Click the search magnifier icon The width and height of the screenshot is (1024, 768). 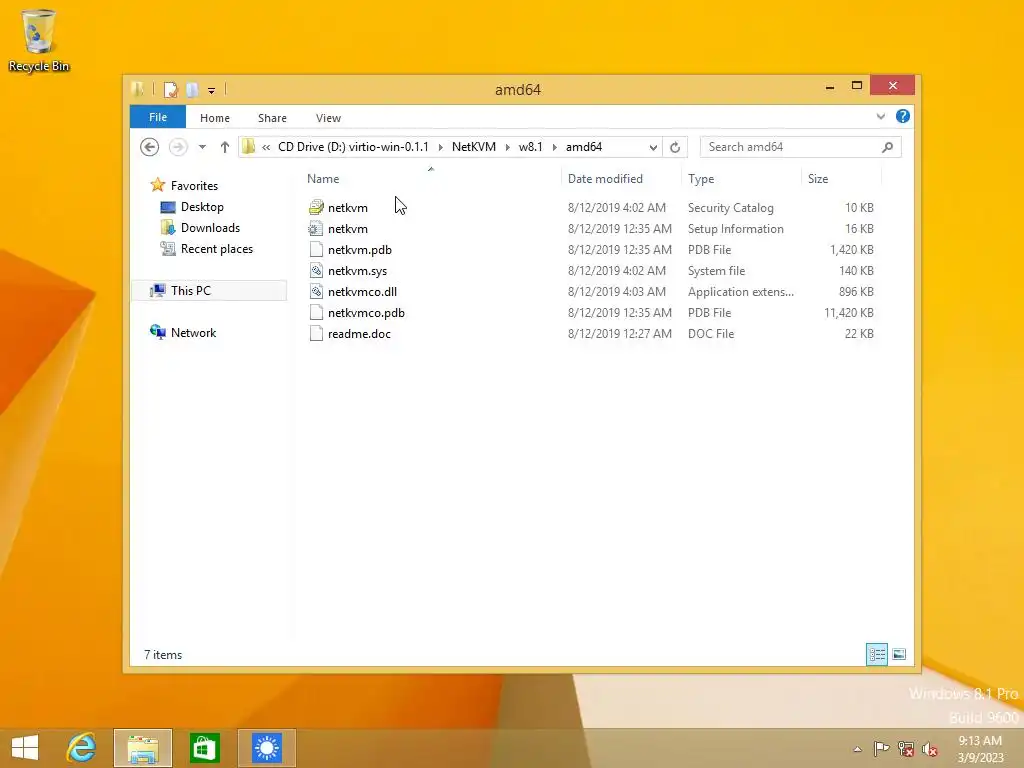point(887,148)
